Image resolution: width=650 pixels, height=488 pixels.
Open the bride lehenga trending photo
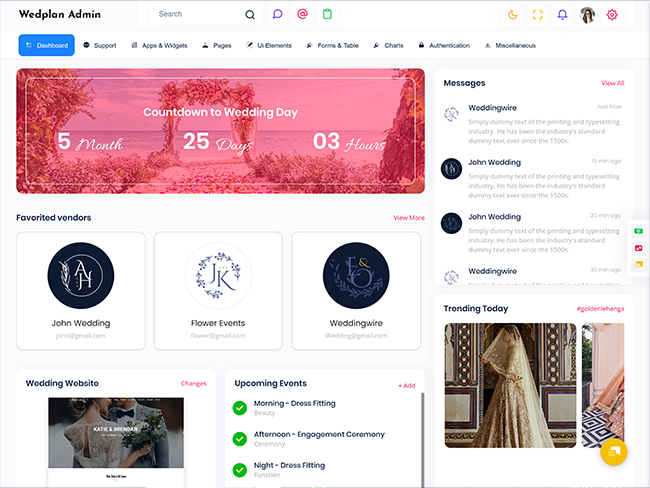click(x=510, y=384)
